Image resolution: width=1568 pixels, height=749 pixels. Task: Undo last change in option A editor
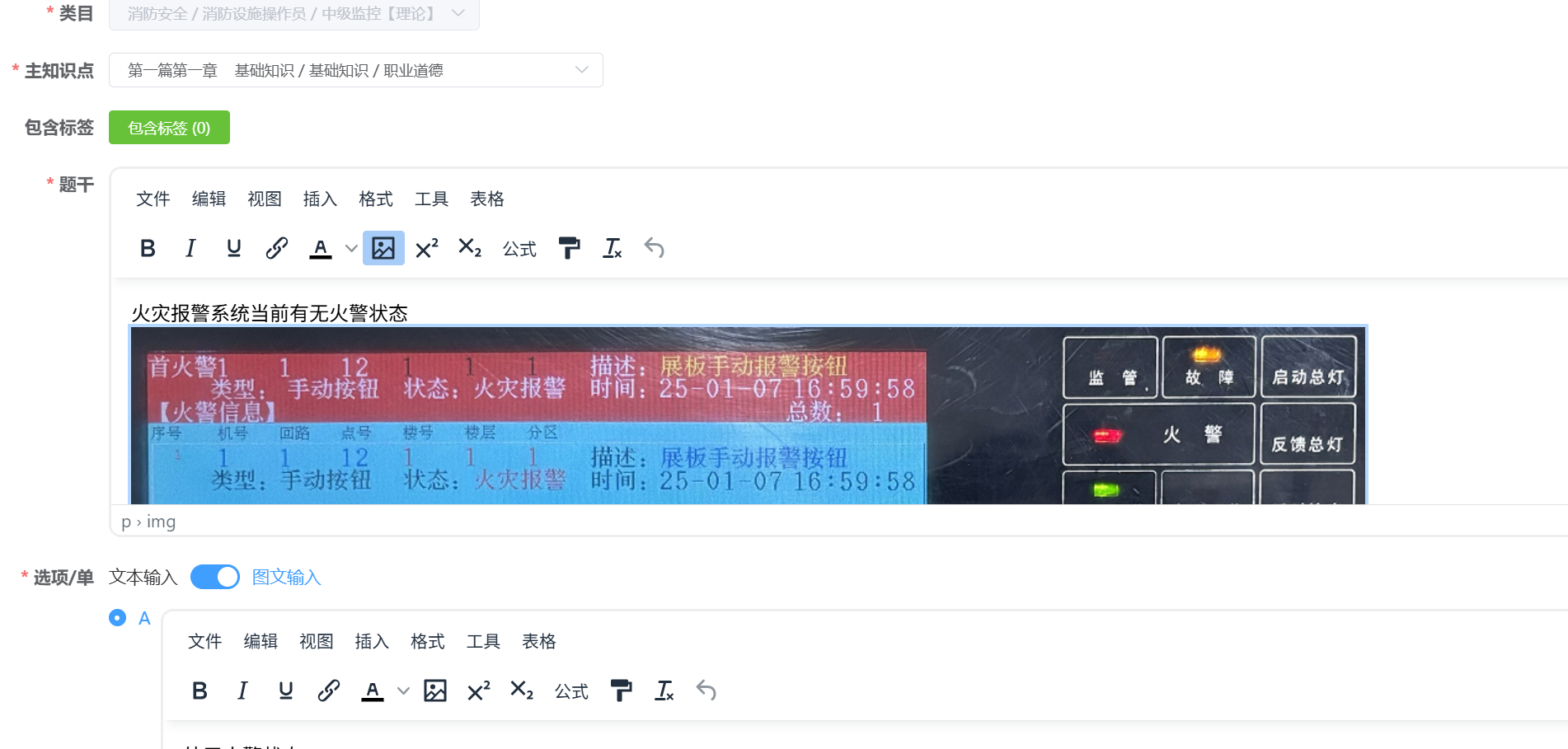click(x=706, y=690)
